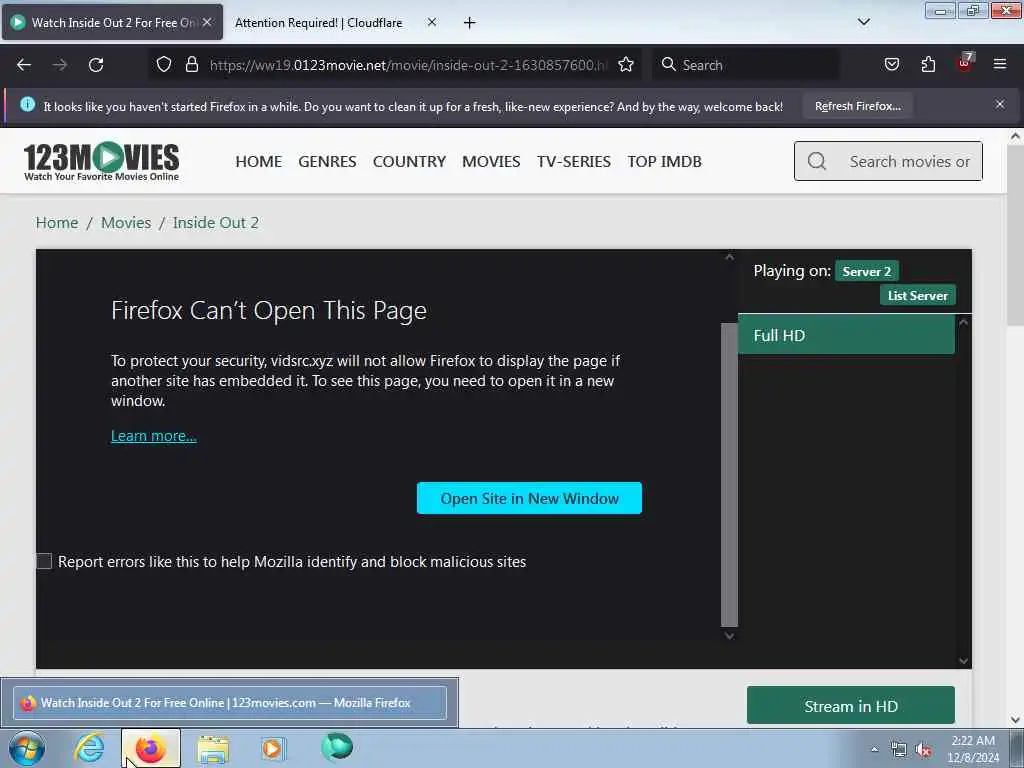Go back using the browser back arrow
The width and height of the screenshot is (1024, 768).
[x=24, y=65]
